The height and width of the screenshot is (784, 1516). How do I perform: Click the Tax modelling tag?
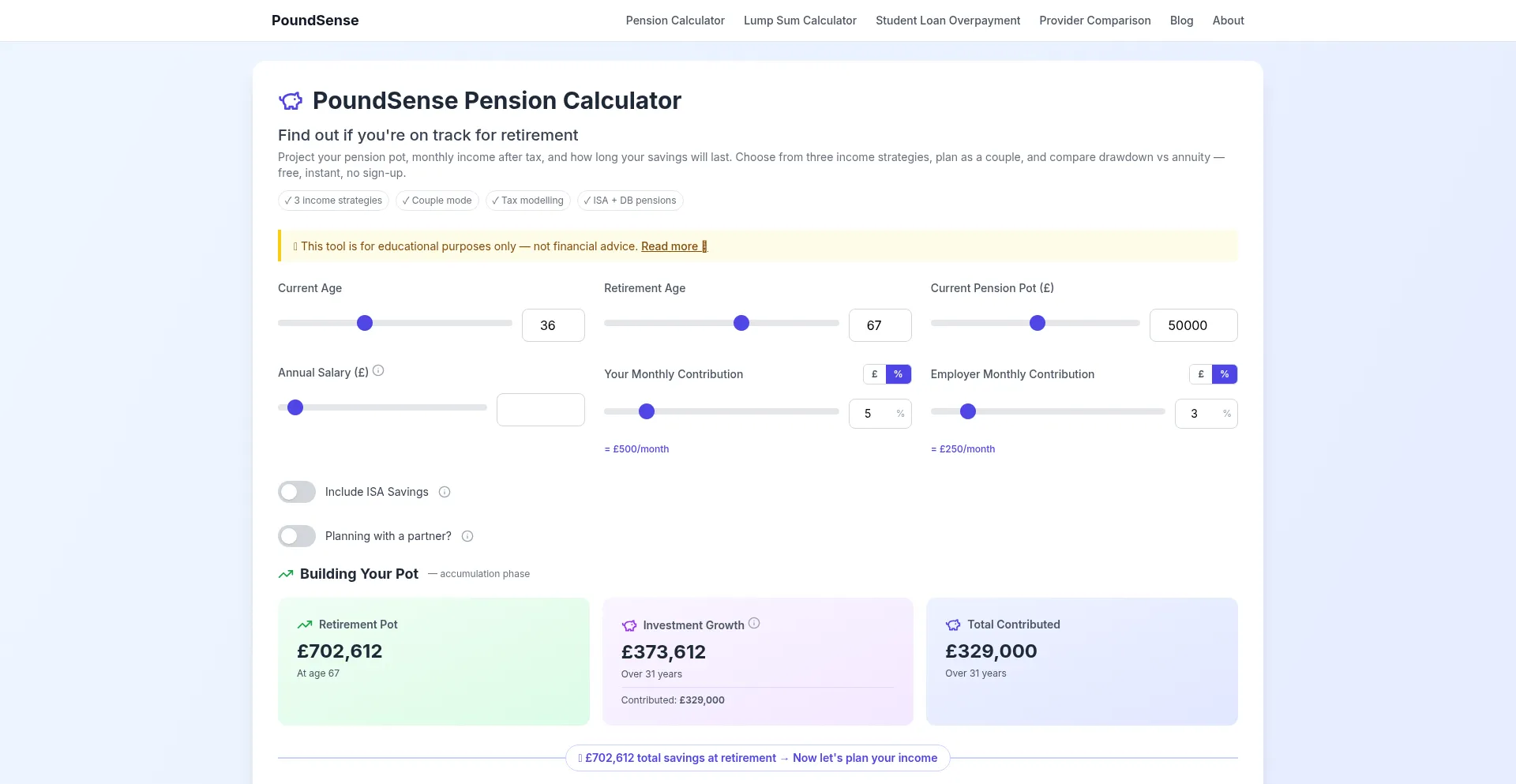pyautogui.click(x=528, y=201)
